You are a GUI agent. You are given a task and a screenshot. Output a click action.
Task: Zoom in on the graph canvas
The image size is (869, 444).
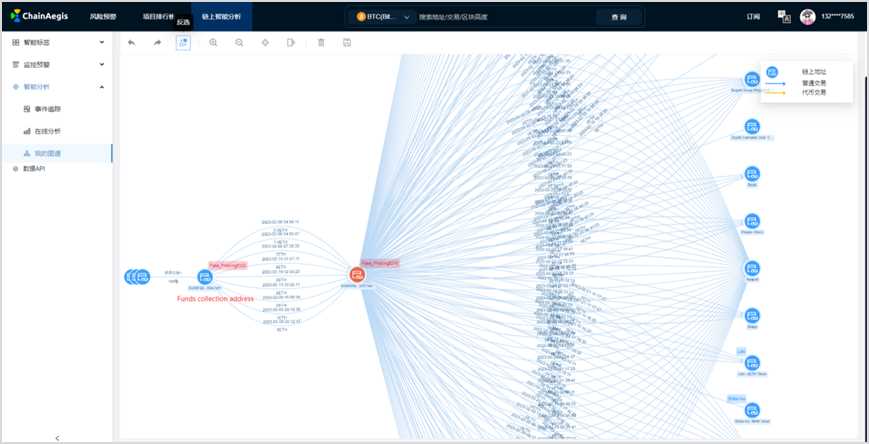coord(213,43)
